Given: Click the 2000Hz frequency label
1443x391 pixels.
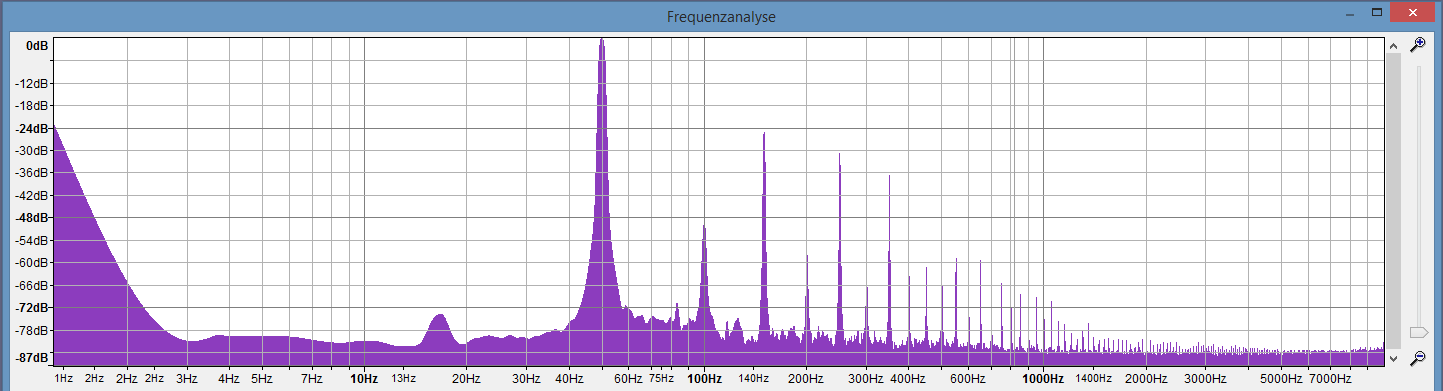Looking at the screenshot, I should pos(1145,379).
